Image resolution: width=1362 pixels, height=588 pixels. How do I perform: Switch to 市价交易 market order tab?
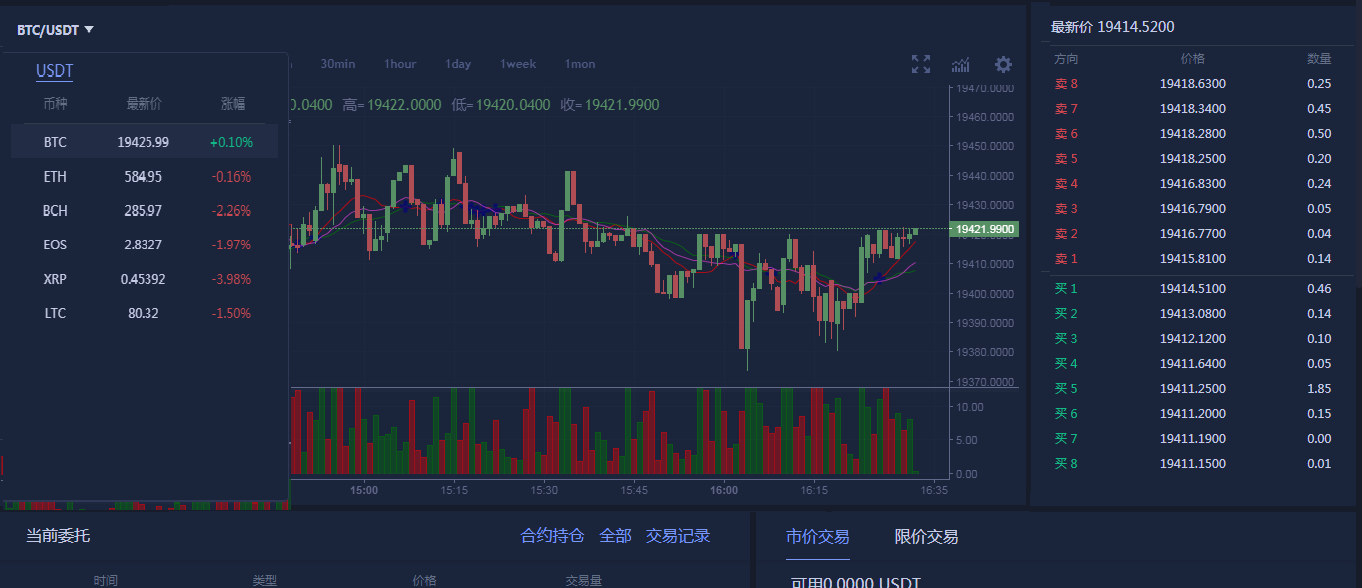point(818,537)
